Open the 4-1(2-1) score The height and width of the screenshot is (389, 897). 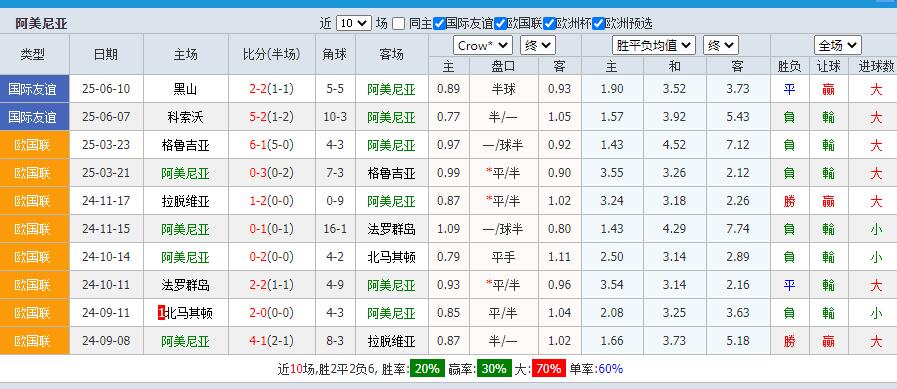[271, 342]
